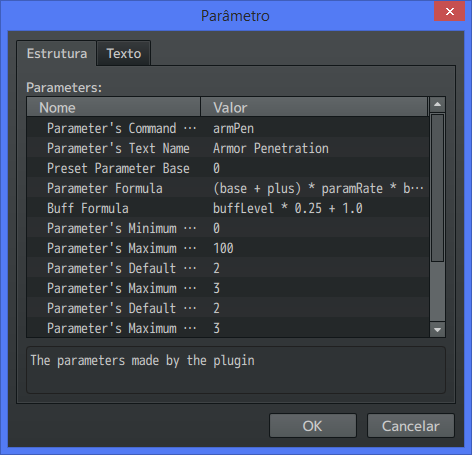This screenshot has width=472, height=455.
Task: Switch to the Estrutura tab
Action: (57, 53)
